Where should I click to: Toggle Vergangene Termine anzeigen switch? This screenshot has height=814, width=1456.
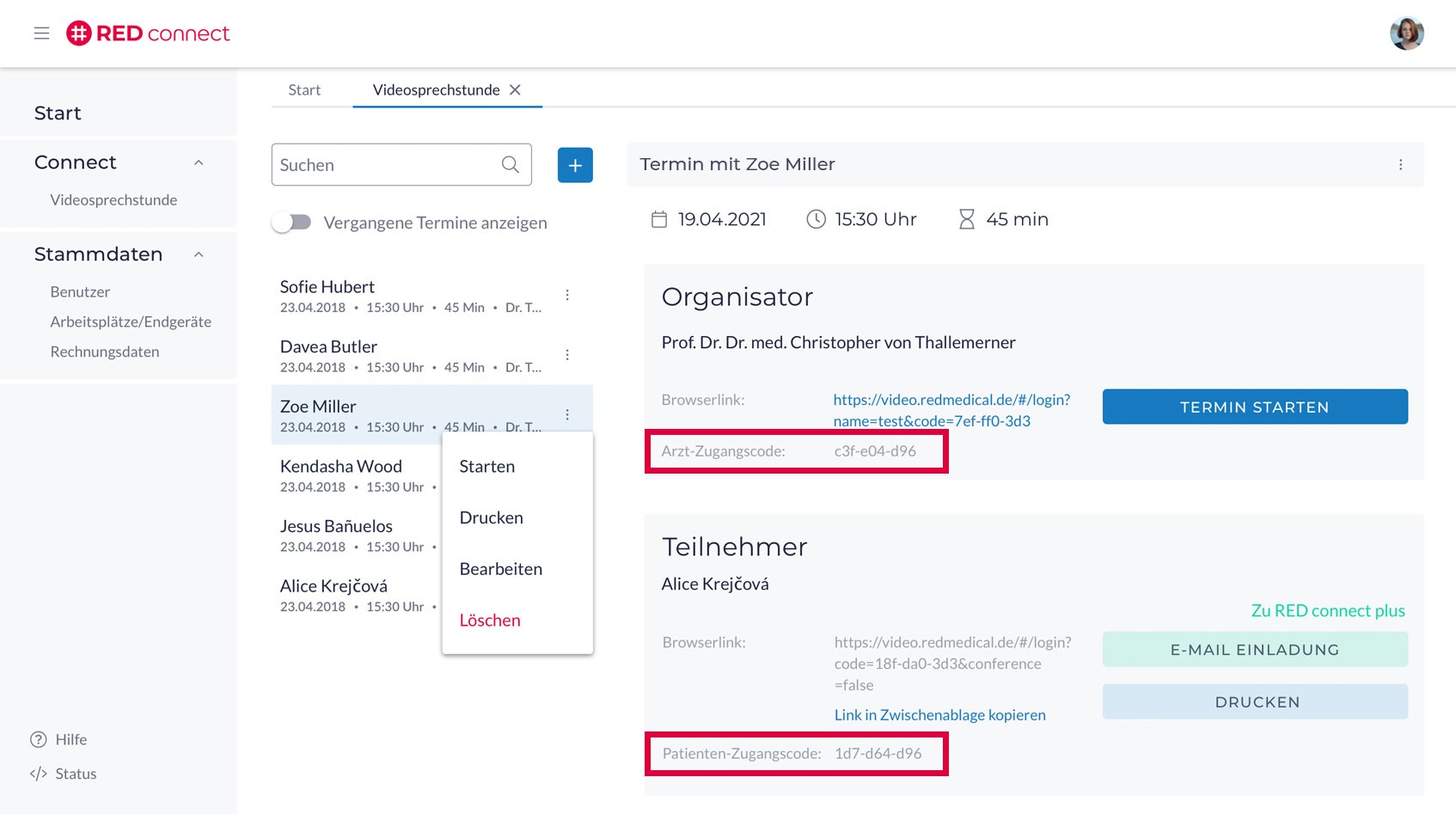[292, 223]
